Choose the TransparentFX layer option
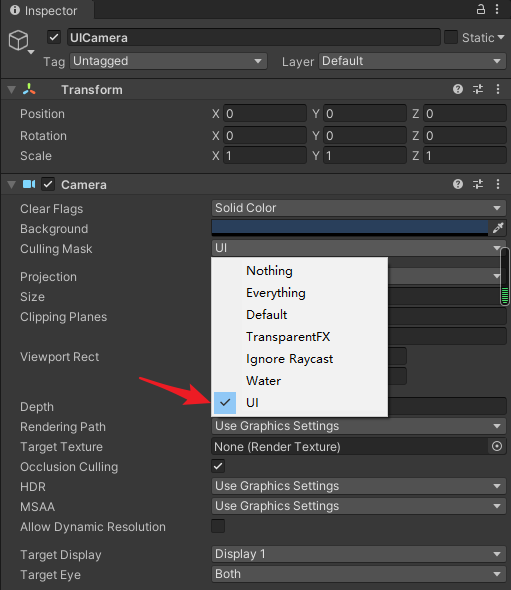 (x=300, y=337)
